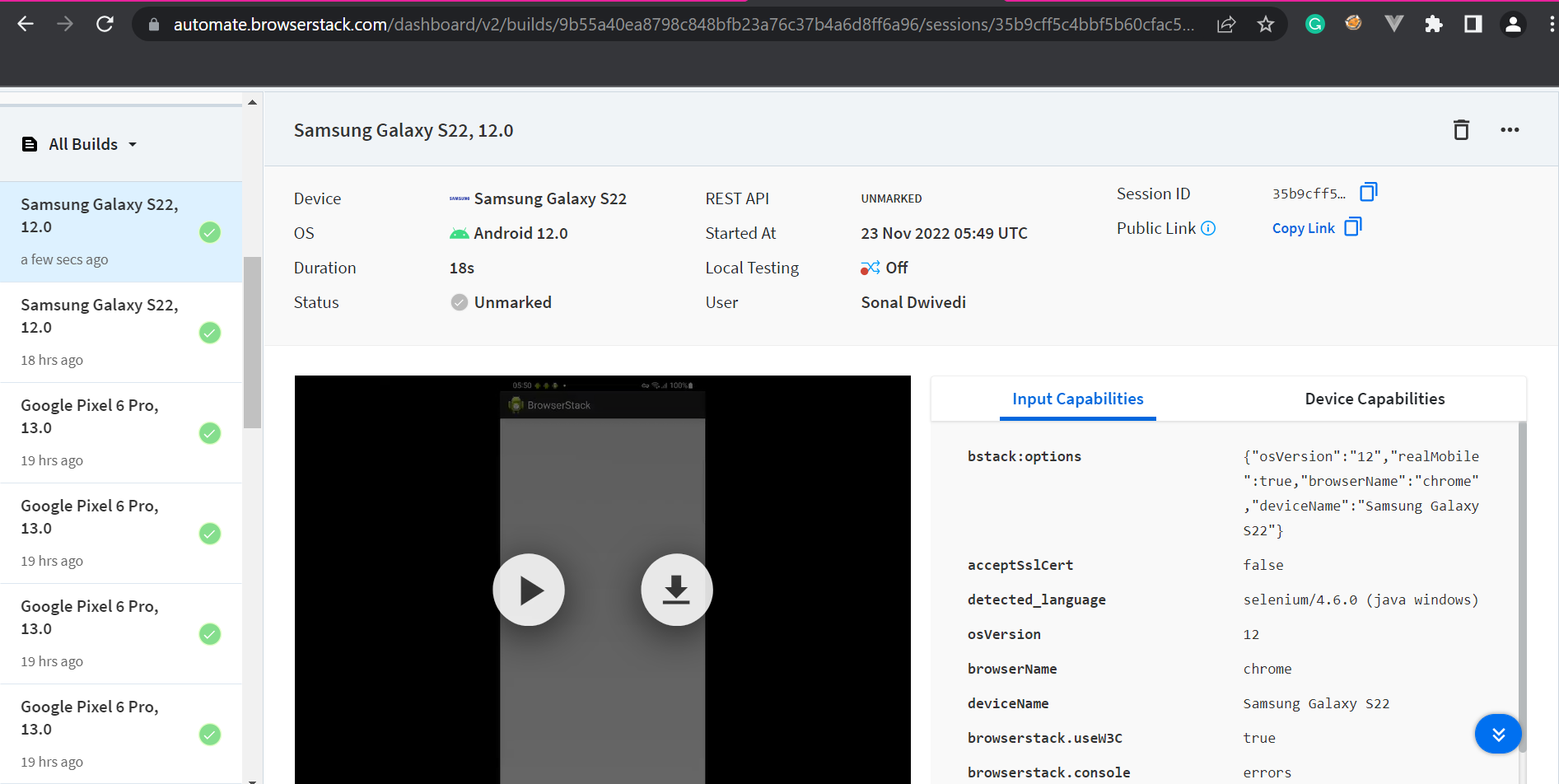The image size is (1559, 784).
Task: Bookmark this page with the star icon
Action: click(x=1266, y=25)
